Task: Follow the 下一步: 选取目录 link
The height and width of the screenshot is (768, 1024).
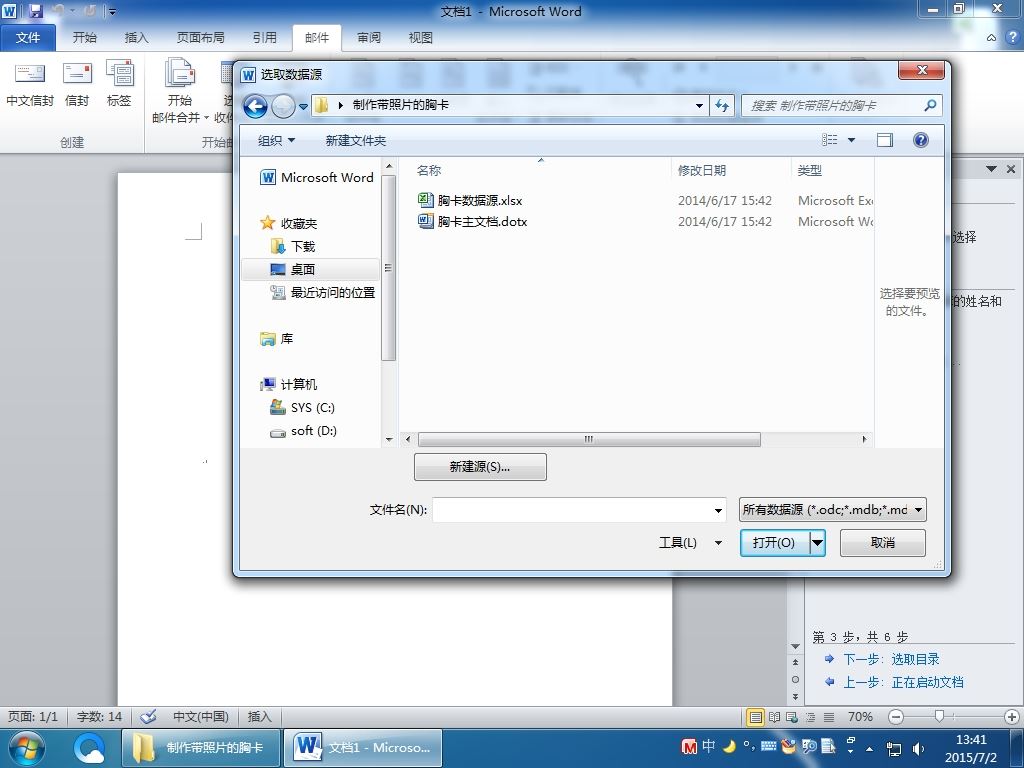Action: pyautogui.click(x=891, y=659)
